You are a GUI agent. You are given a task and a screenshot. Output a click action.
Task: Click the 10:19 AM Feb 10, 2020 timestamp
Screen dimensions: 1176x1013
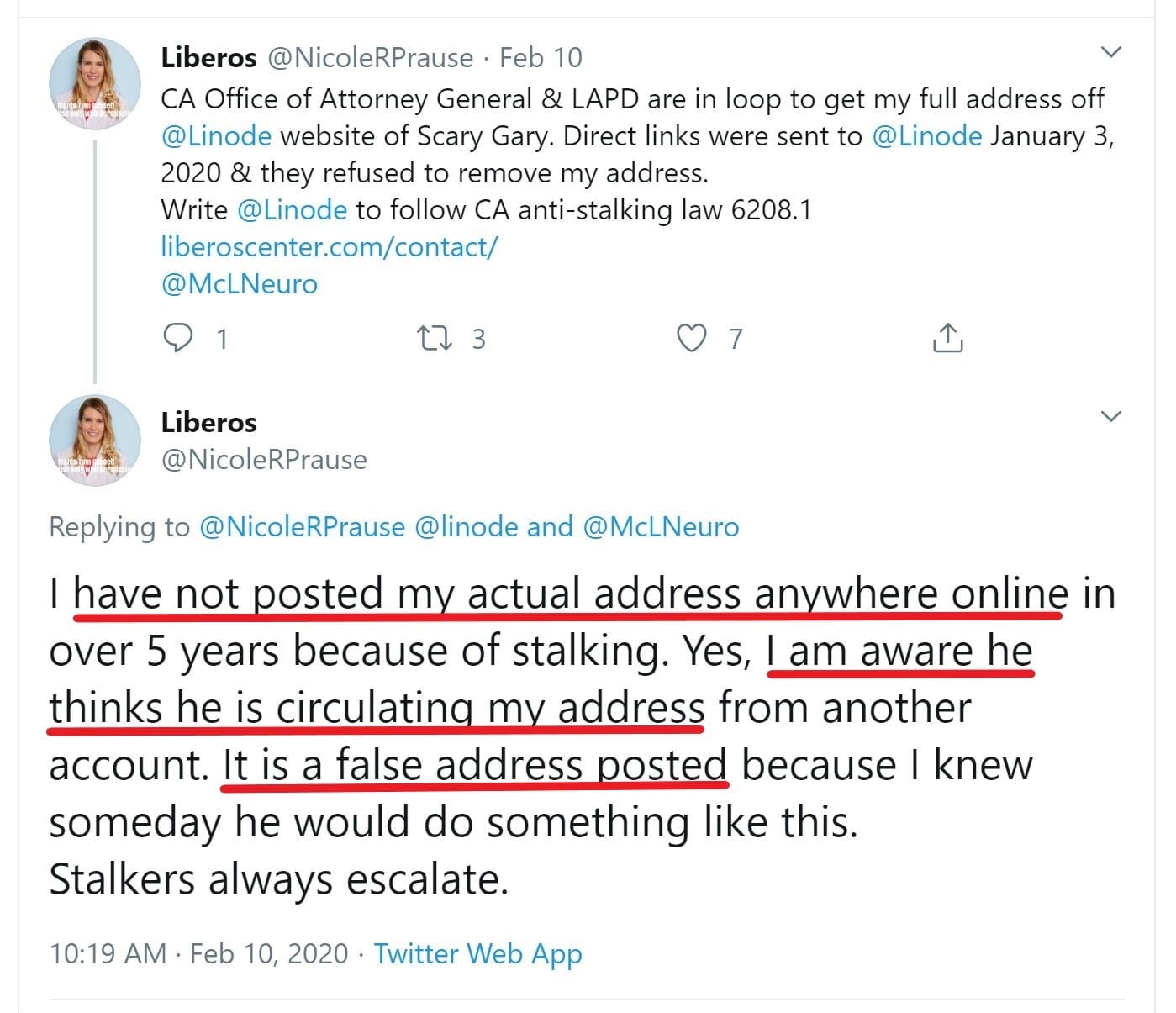pyautogui.click(x=198, y=953)
